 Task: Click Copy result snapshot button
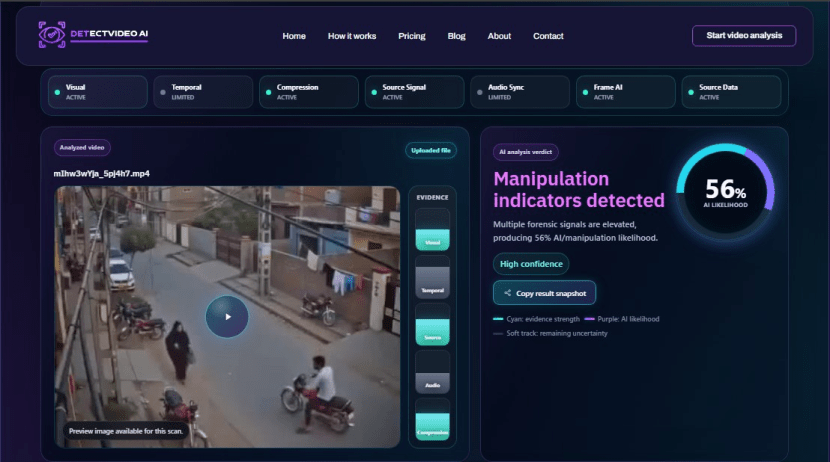[544, 293]
